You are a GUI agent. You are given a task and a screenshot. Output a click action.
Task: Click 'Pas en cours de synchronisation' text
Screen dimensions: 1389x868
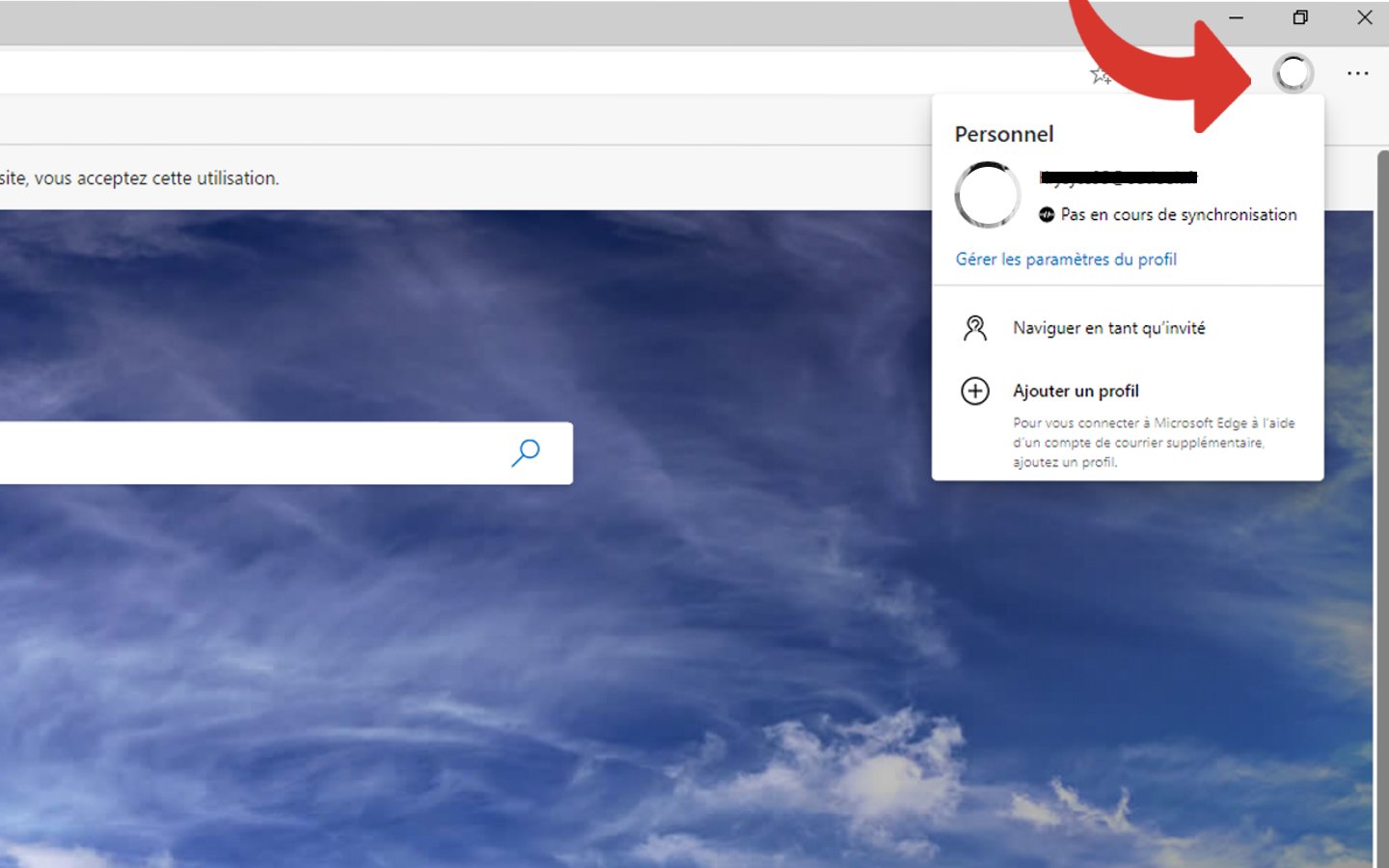coord(1178,215)
